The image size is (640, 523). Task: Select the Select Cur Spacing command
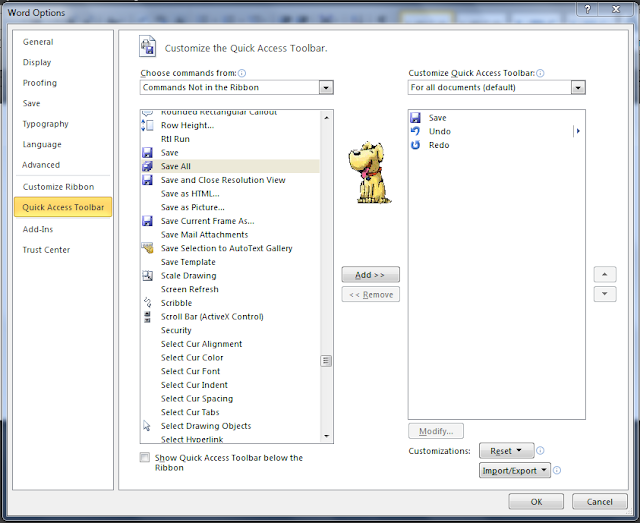click(x=230, y=398)
